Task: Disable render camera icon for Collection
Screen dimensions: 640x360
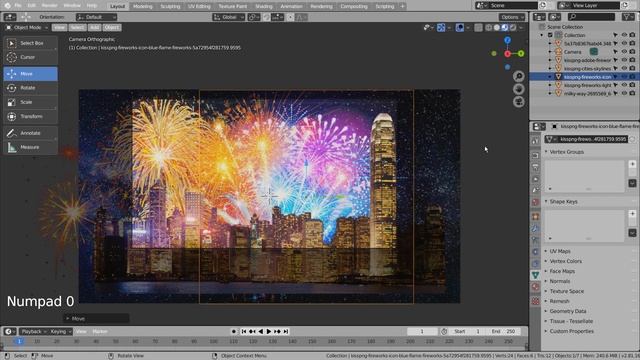Action: pyautogui.click(x=632, y=35)
